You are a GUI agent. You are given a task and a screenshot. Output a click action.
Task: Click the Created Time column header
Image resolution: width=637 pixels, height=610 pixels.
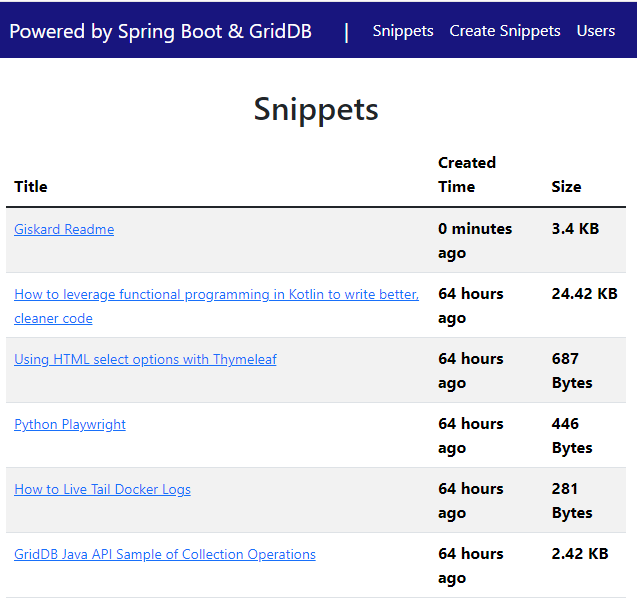click(467, 174)
